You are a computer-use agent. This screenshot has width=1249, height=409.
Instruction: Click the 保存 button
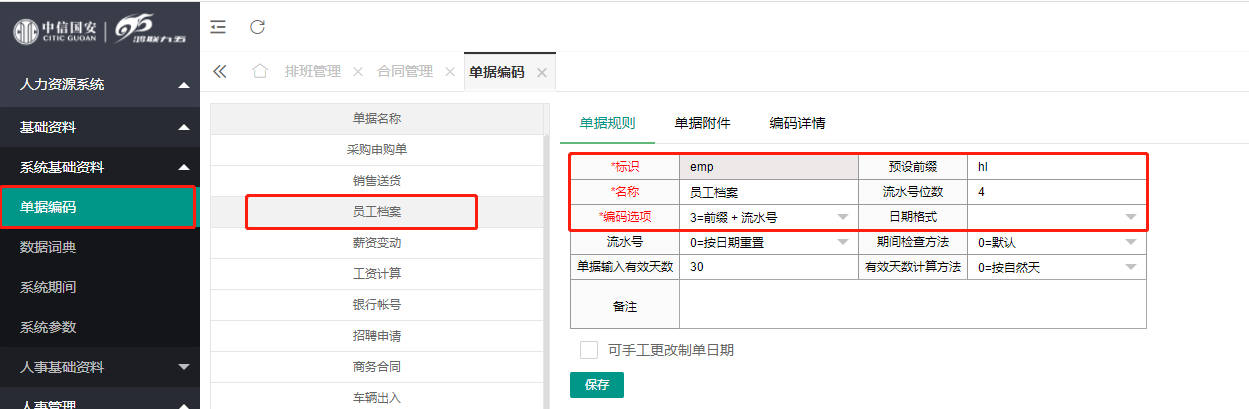597,385
